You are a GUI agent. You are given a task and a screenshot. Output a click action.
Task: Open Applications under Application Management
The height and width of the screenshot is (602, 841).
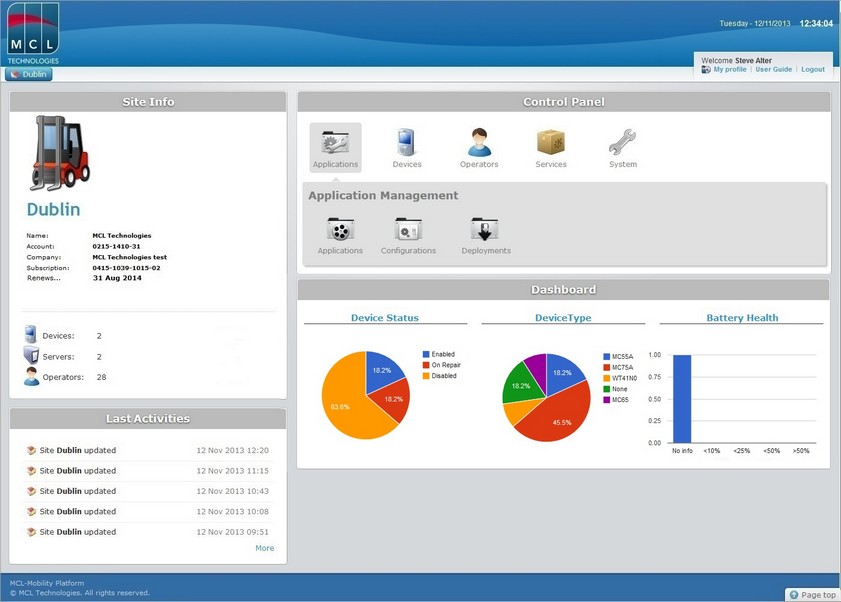click(x=340, y=236)
